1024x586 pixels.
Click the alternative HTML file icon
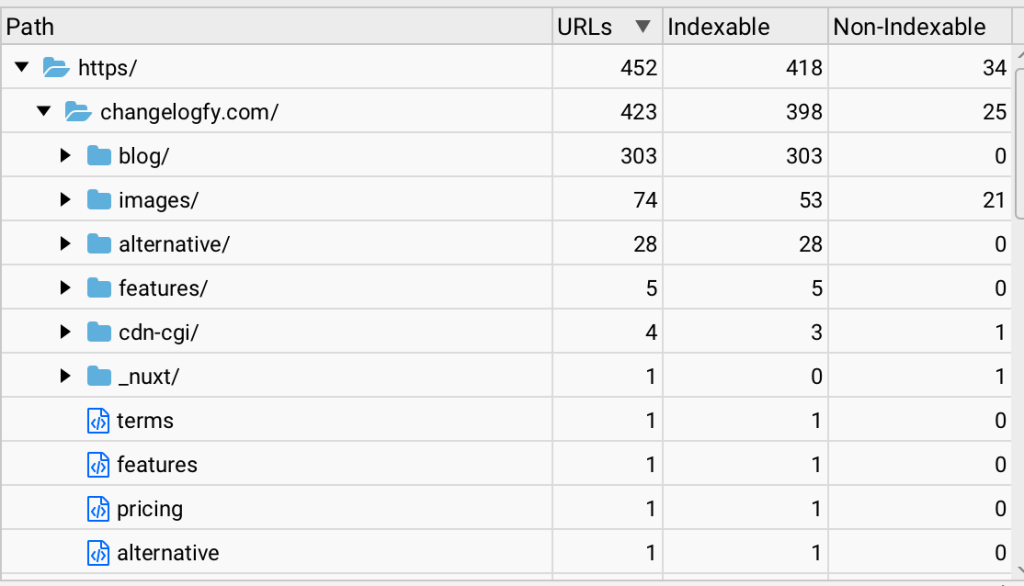[98, 553]
